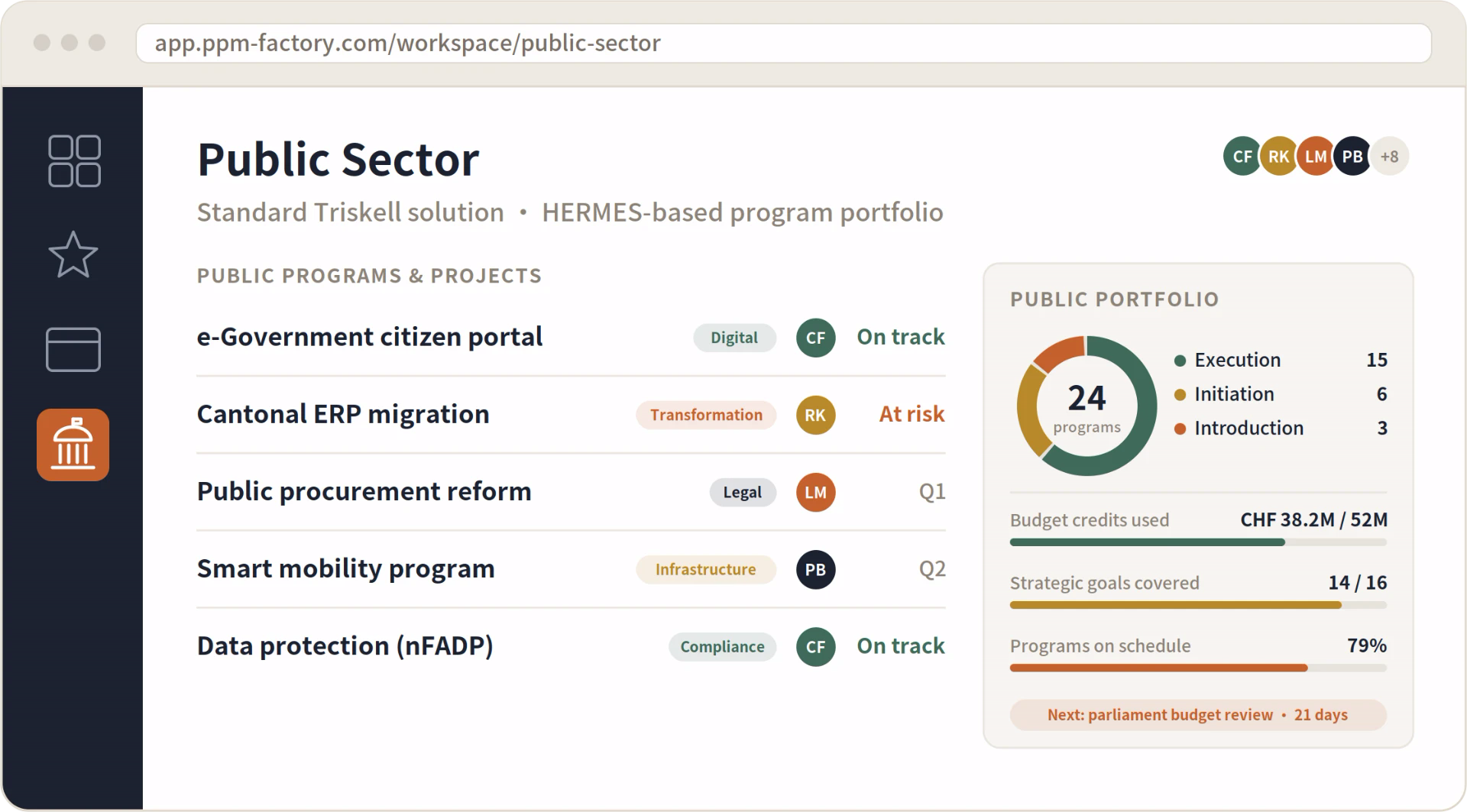Show the +8 additional members
The image size is (1467, 812).
(x=1389, y=157)
